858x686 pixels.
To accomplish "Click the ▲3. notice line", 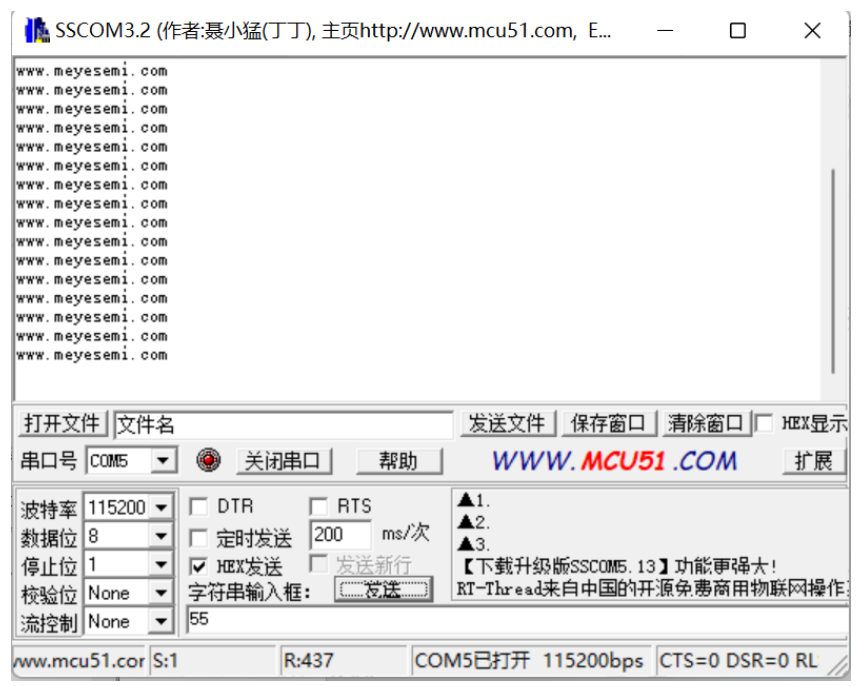I will pyautogui.click(x=474, y=544).
